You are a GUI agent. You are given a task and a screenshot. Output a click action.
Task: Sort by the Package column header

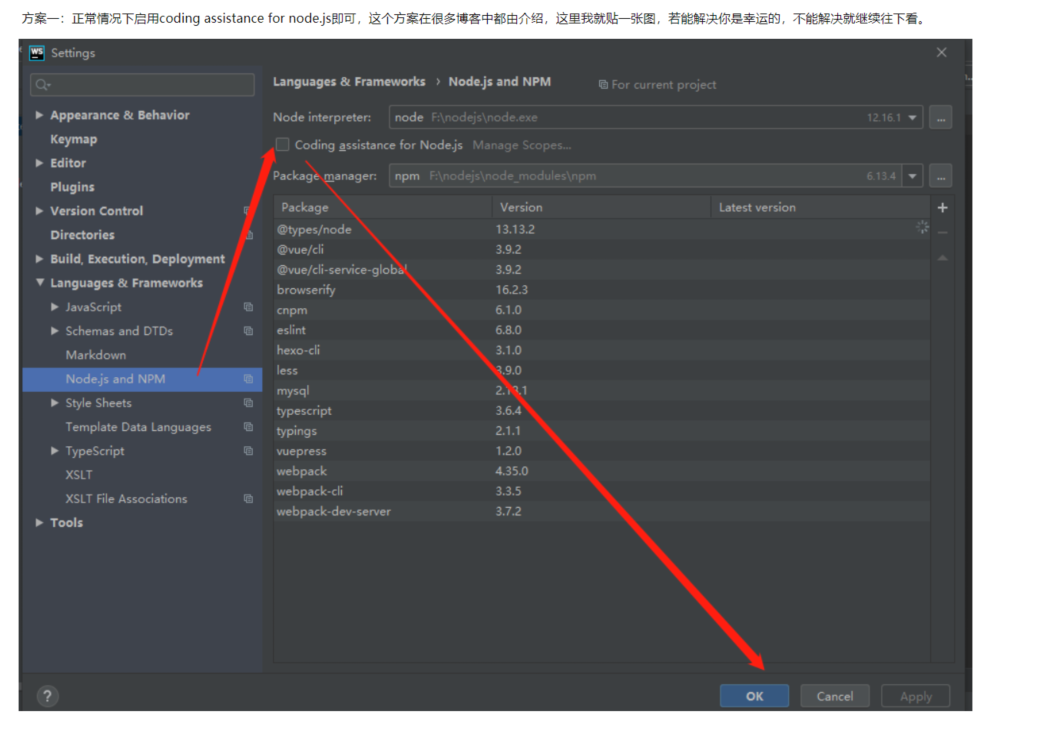pos(382,207)
